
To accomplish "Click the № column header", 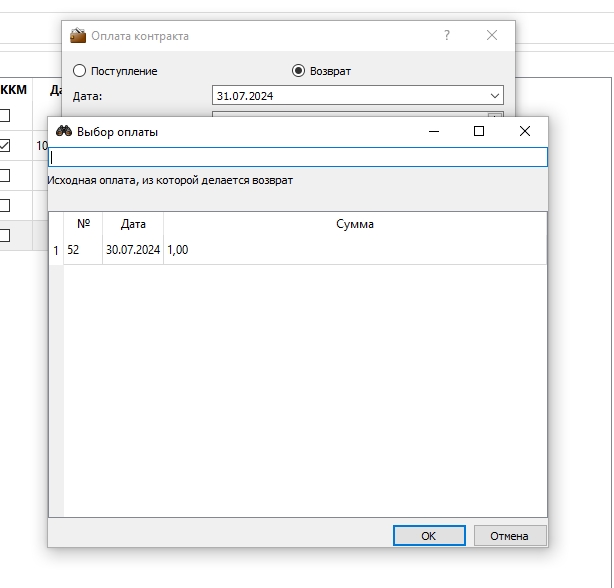I will 83,224.
